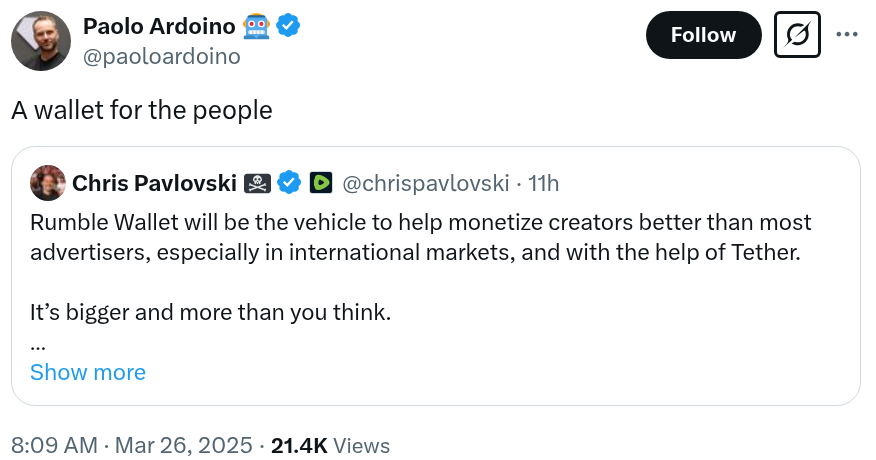The width and height of the screenshot is (876, 460).
Task: Follow Paolo Ardoino
Action: coord(703,35)
